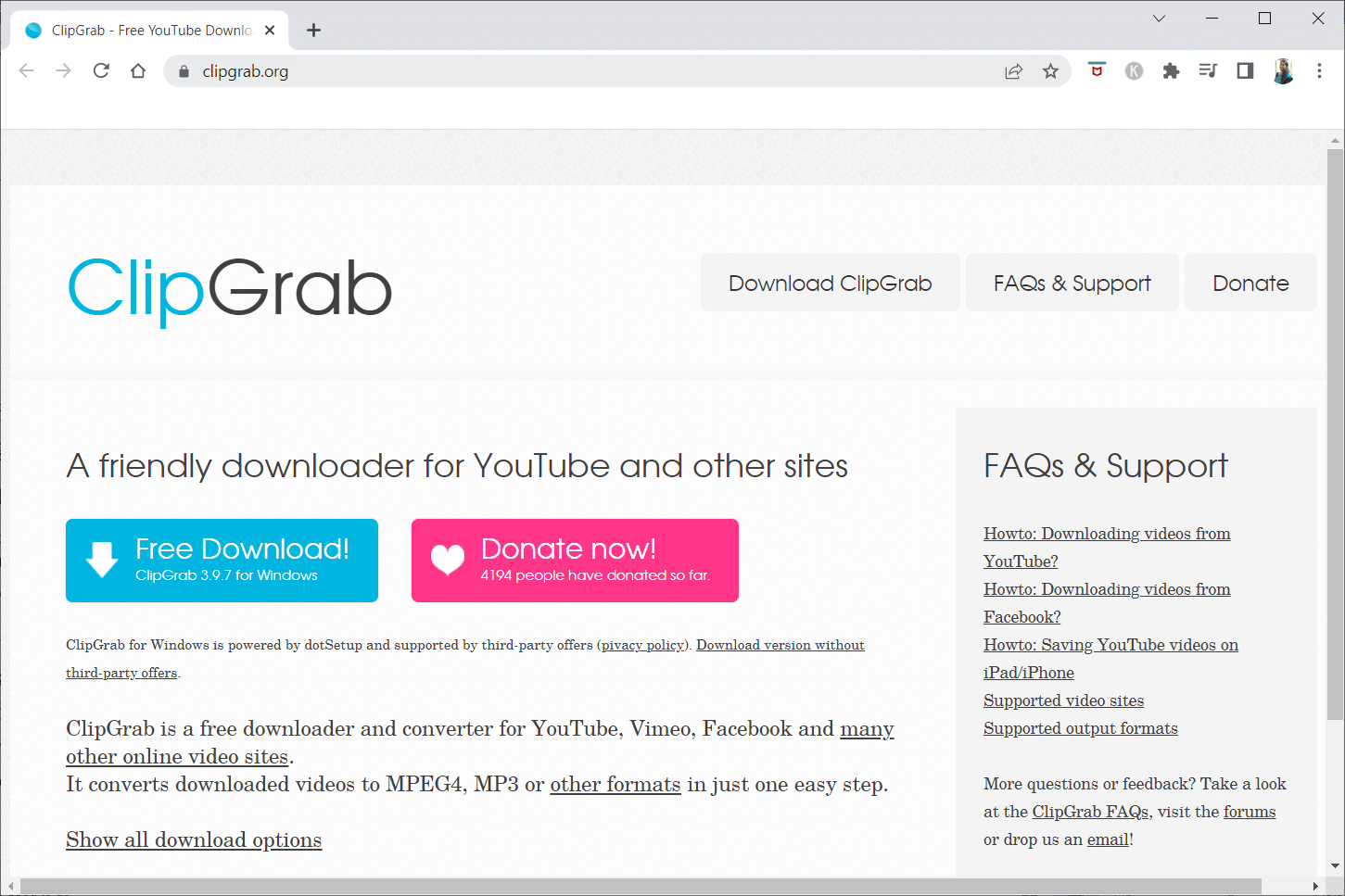Toggle the browser side panel
Viewport: 1345px width, 896px height.
tap(1245, 71)
